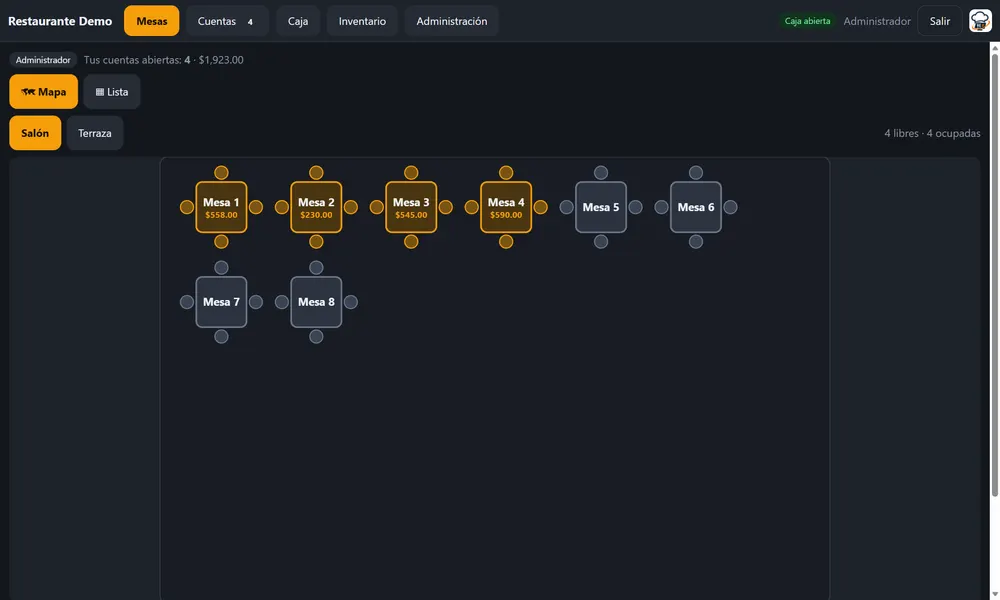Select the free table Mesa 7

tap(221, 302)
